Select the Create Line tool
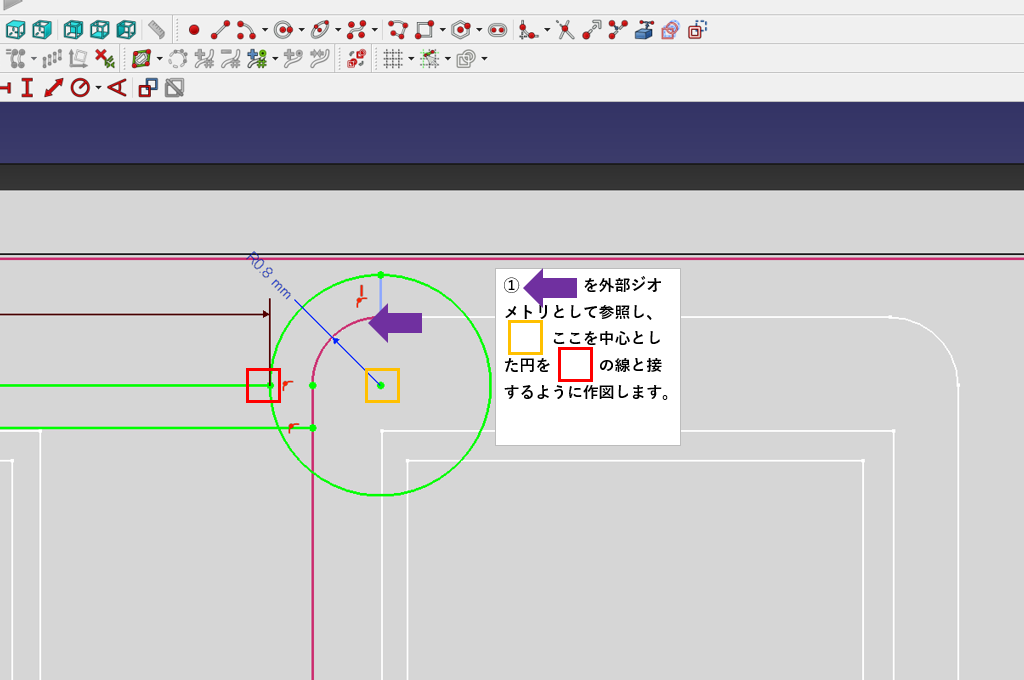The image size is (1024, 680). point(219,30)
